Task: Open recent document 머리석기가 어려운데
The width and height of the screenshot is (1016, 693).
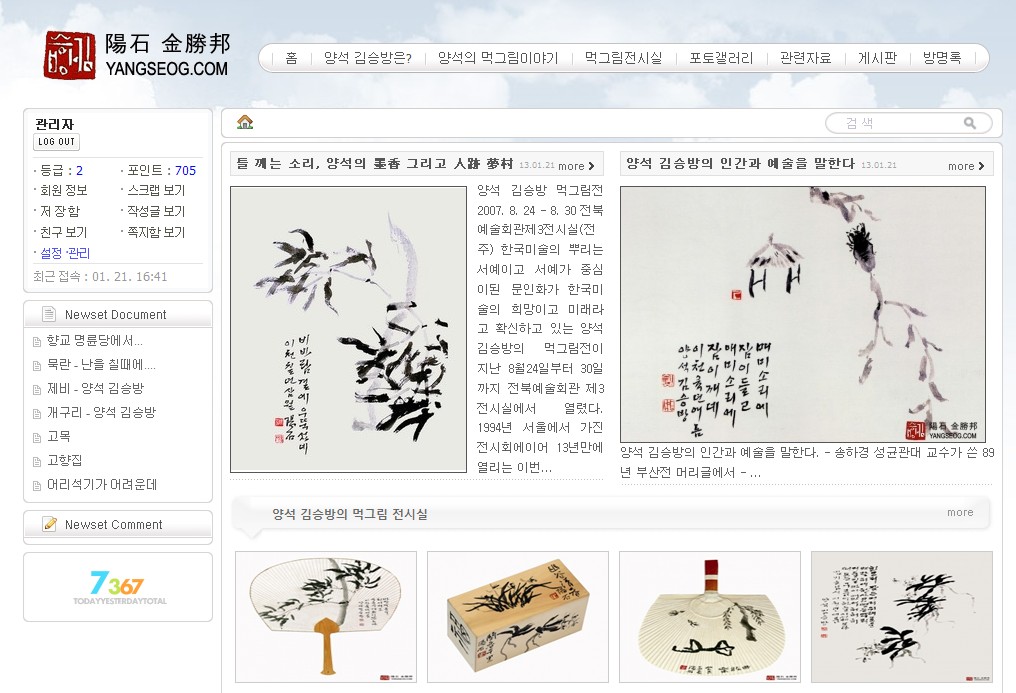Action: [102, 484]
